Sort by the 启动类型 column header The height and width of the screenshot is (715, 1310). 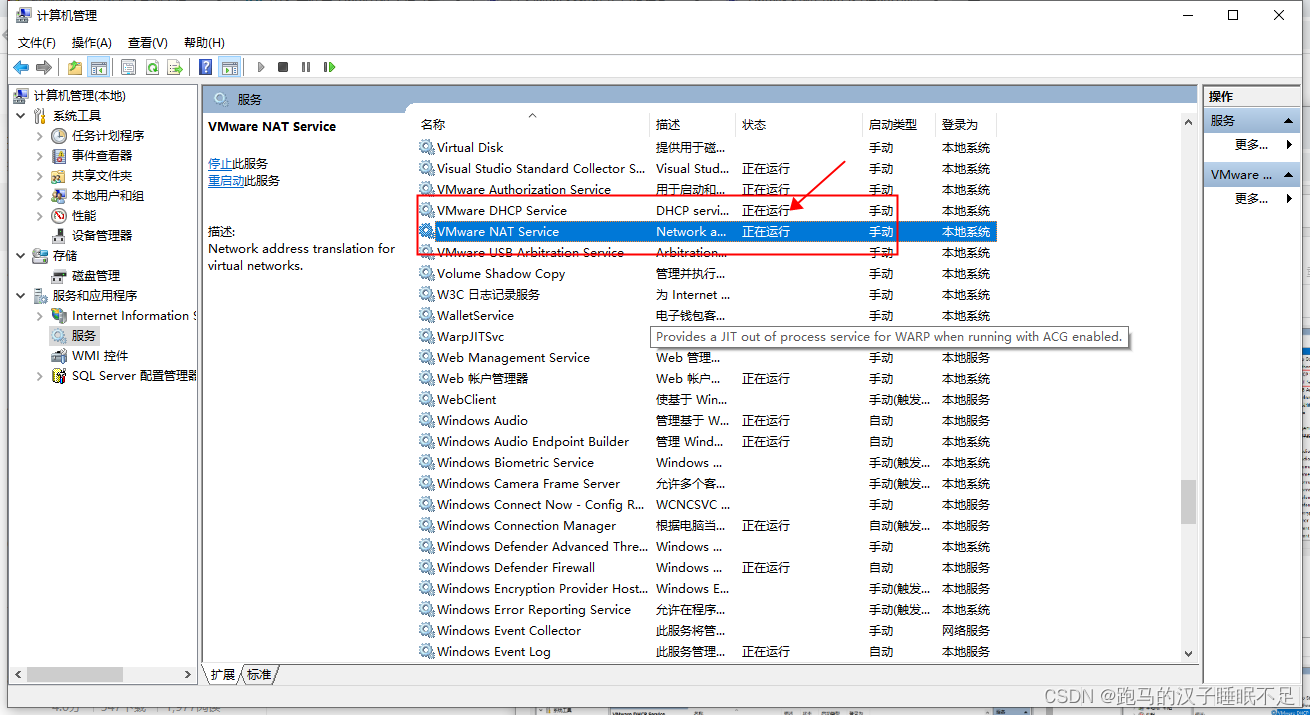(899, 124)
